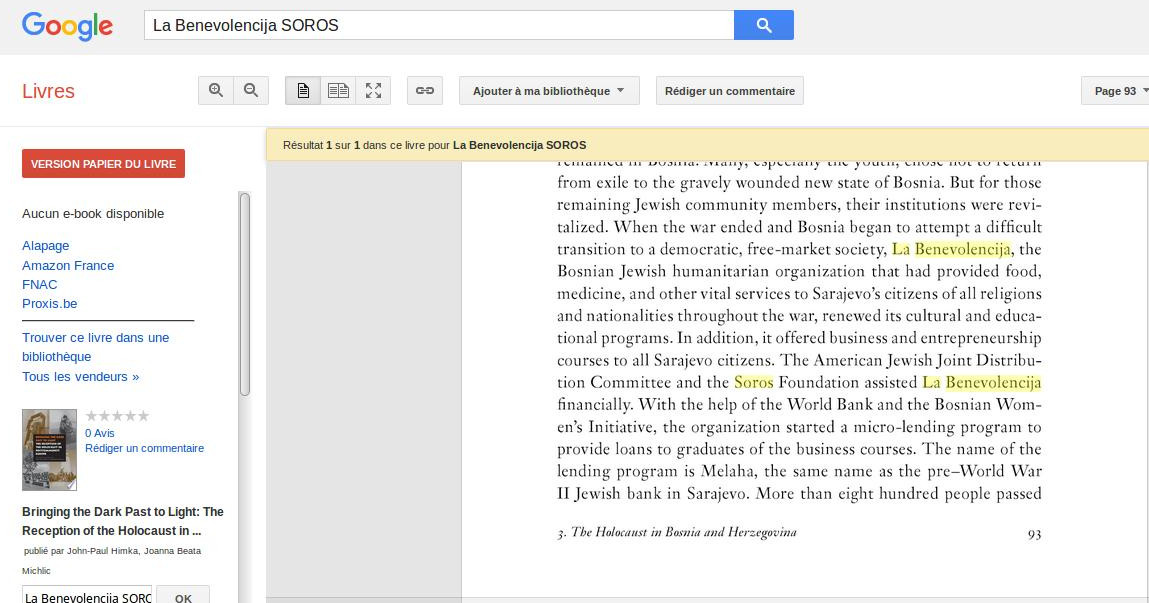Screen dimensions: 1149x603
Task: Open the FNAC seller link
Action: (x=40, y=284)
